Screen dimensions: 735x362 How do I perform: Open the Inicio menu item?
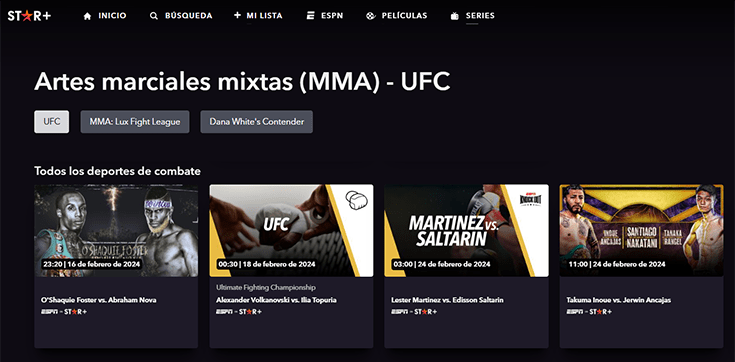112,16
